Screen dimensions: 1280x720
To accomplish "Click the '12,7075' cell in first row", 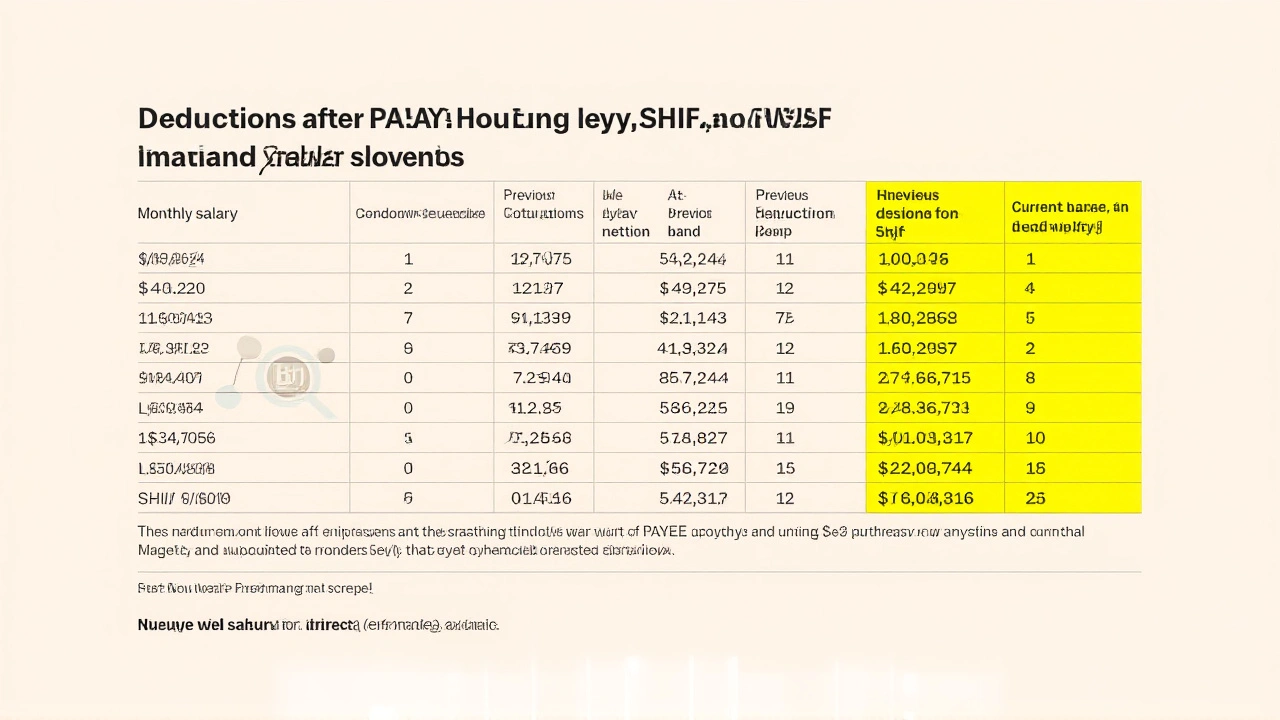I will [x=540, y=258].
